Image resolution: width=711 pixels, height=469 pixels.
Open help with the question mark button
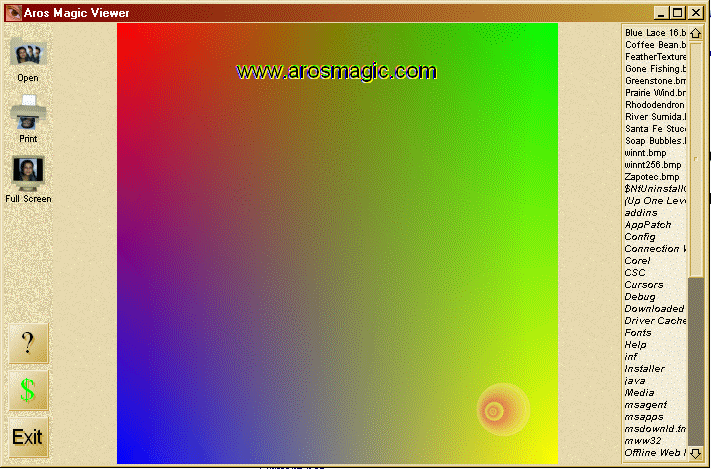28,343
